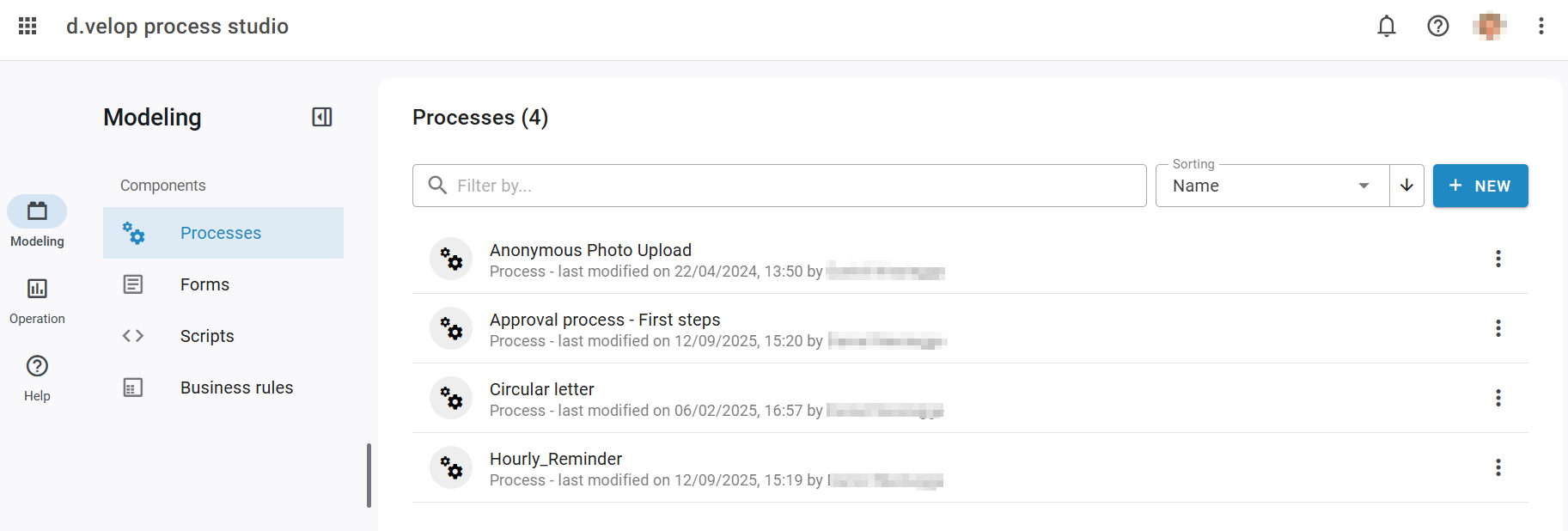Open the user profile avatar
This screenshot has width=1568, height=531.
tap(1489, 26)
